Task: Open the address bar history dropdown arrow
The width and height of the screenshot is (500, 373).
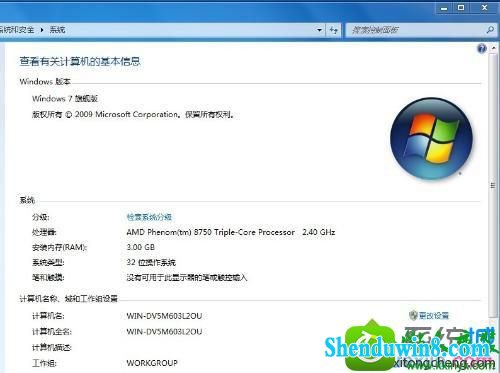Action: tap(319, 30)
